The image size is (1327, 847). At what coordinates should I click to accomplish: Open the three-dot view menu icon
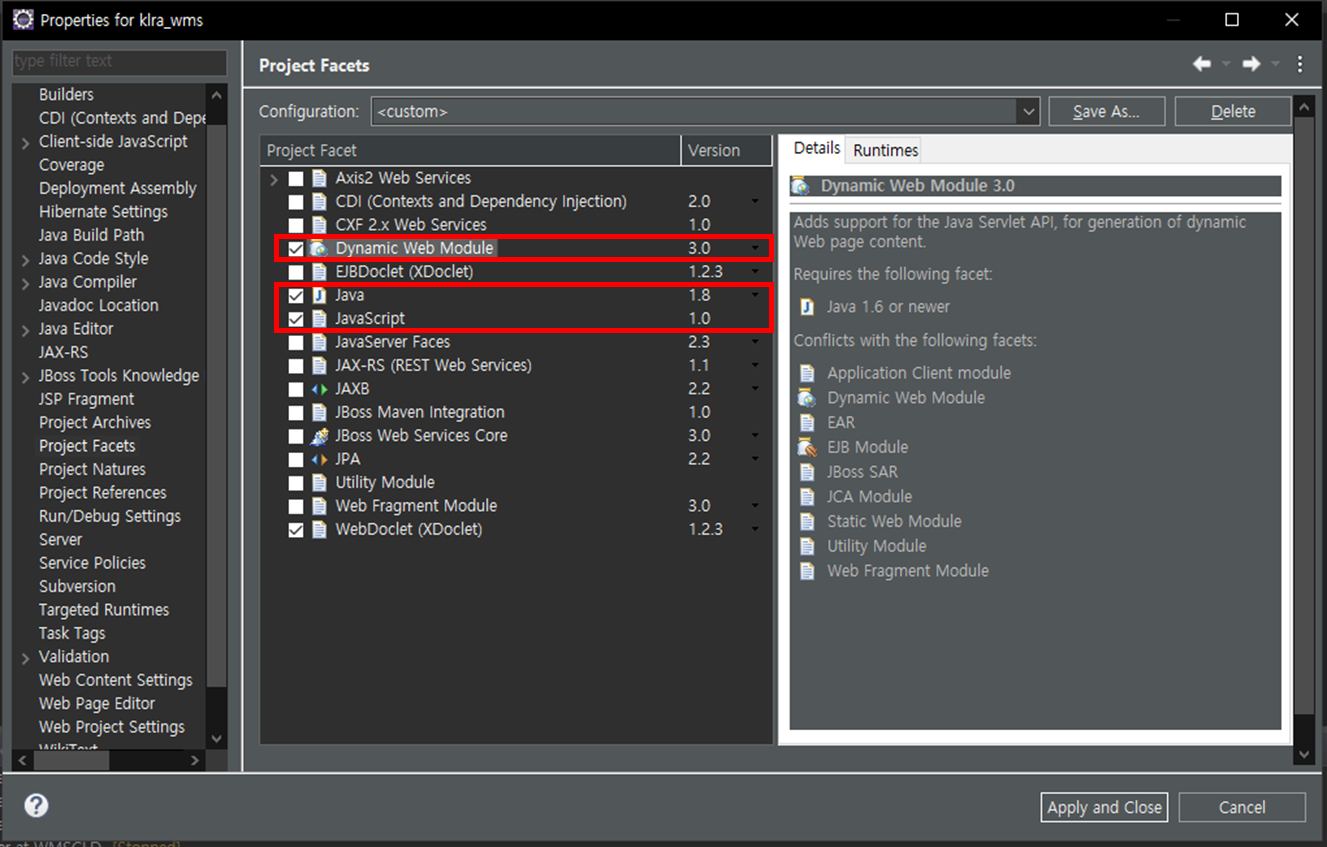click(1299, 65)
